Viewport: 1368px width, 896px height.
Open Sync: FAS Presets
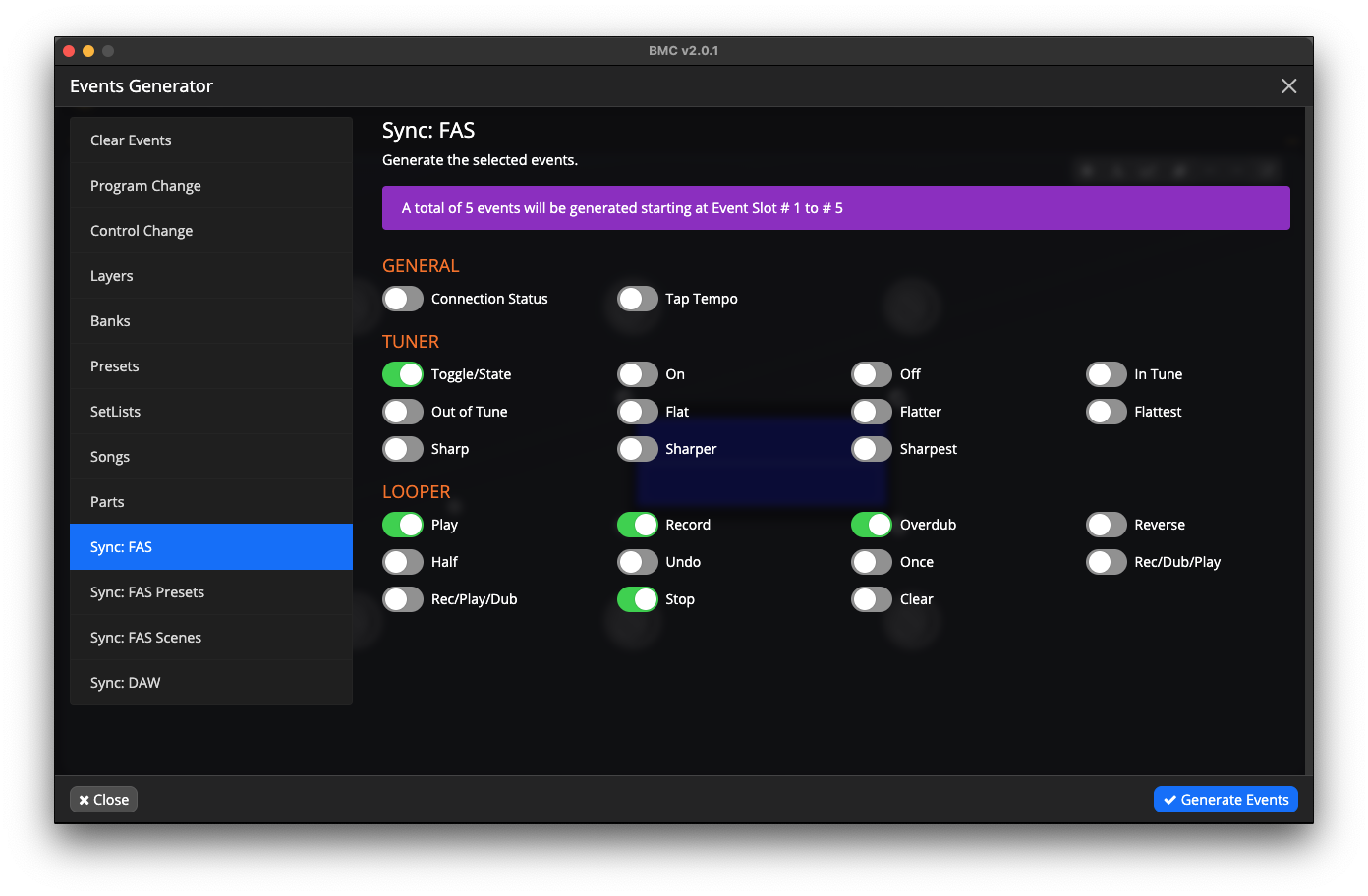point(211,592)
